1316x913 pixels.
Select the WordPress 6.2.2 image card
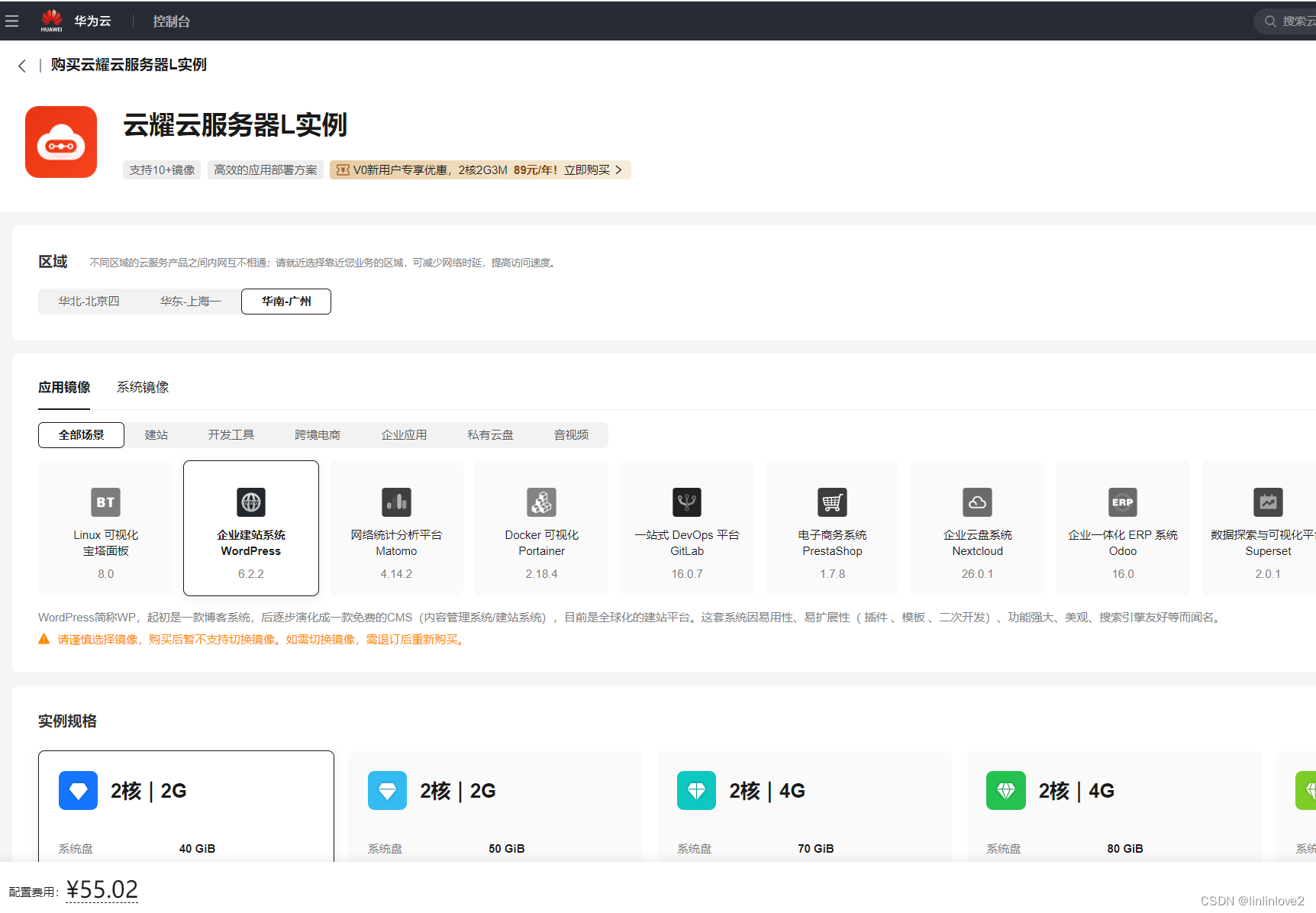pos(251,528)
